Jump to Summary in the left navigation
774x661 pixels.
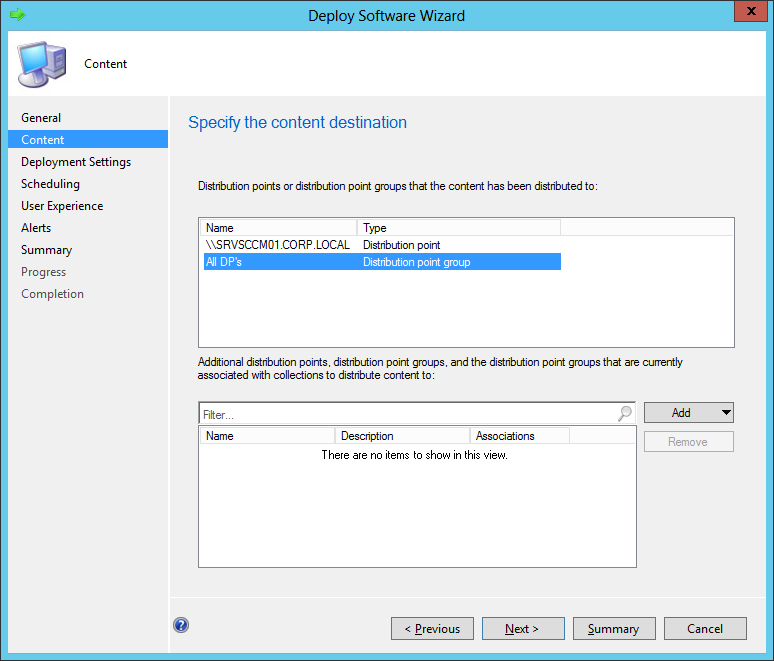pyautogui.click(x=46, y=250)
